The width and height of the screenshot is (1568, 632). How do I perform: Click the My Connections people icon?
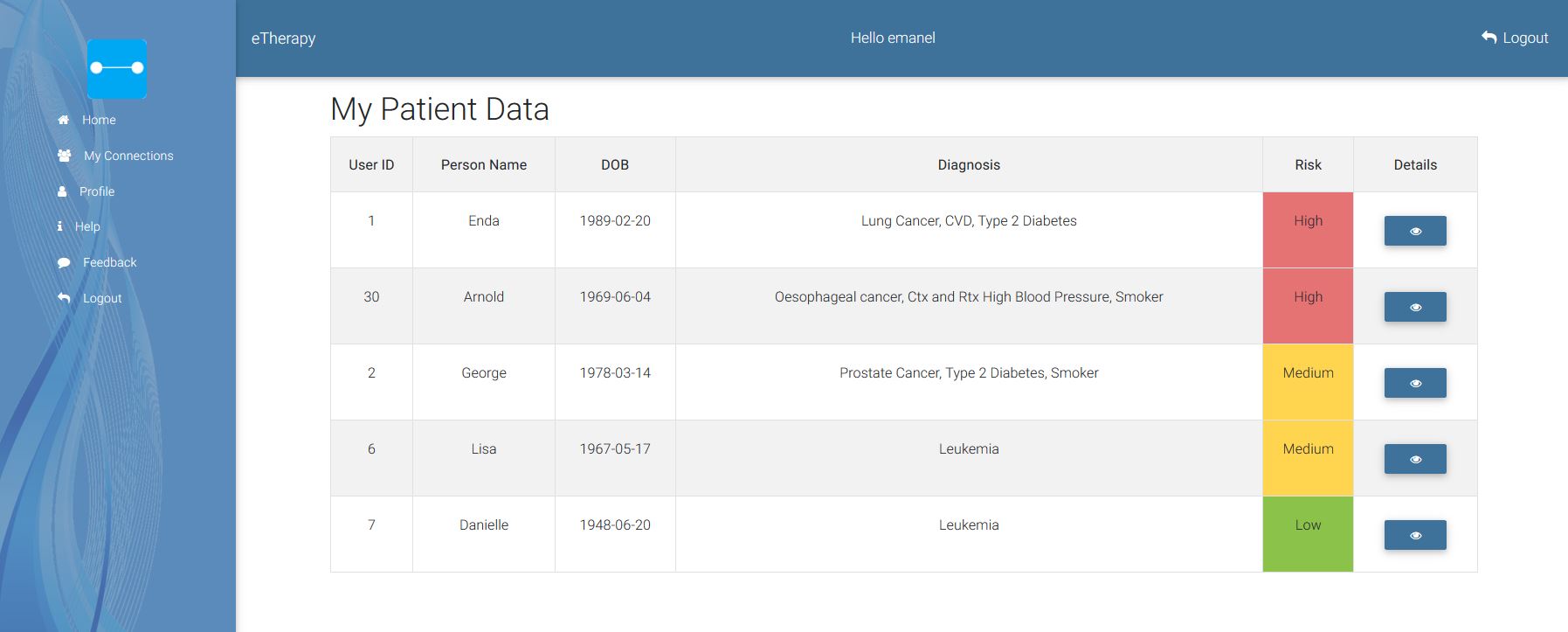(65, 156)
